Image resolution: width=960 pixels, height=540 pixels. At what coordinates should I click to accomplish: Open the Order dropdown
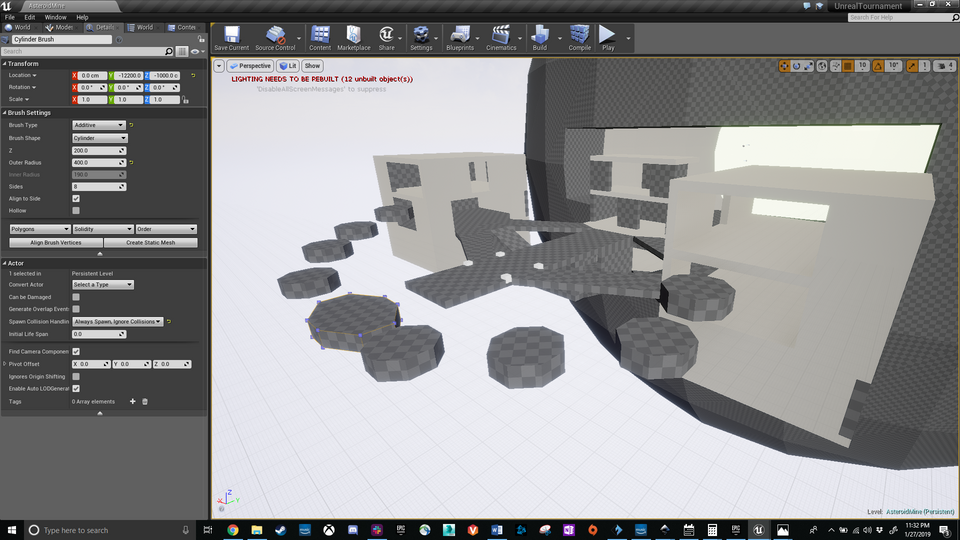(x=166, y=229)
